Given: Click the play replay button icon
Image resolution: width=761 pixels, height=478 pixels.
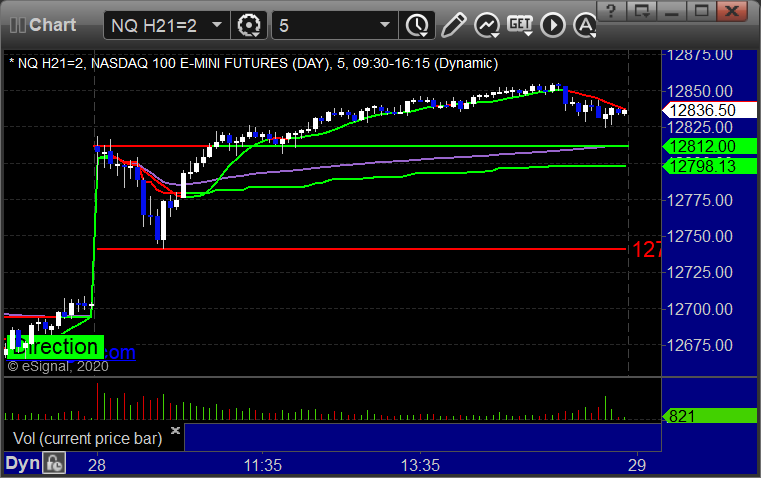Looking at the screenshot, I should click(553, 25).
